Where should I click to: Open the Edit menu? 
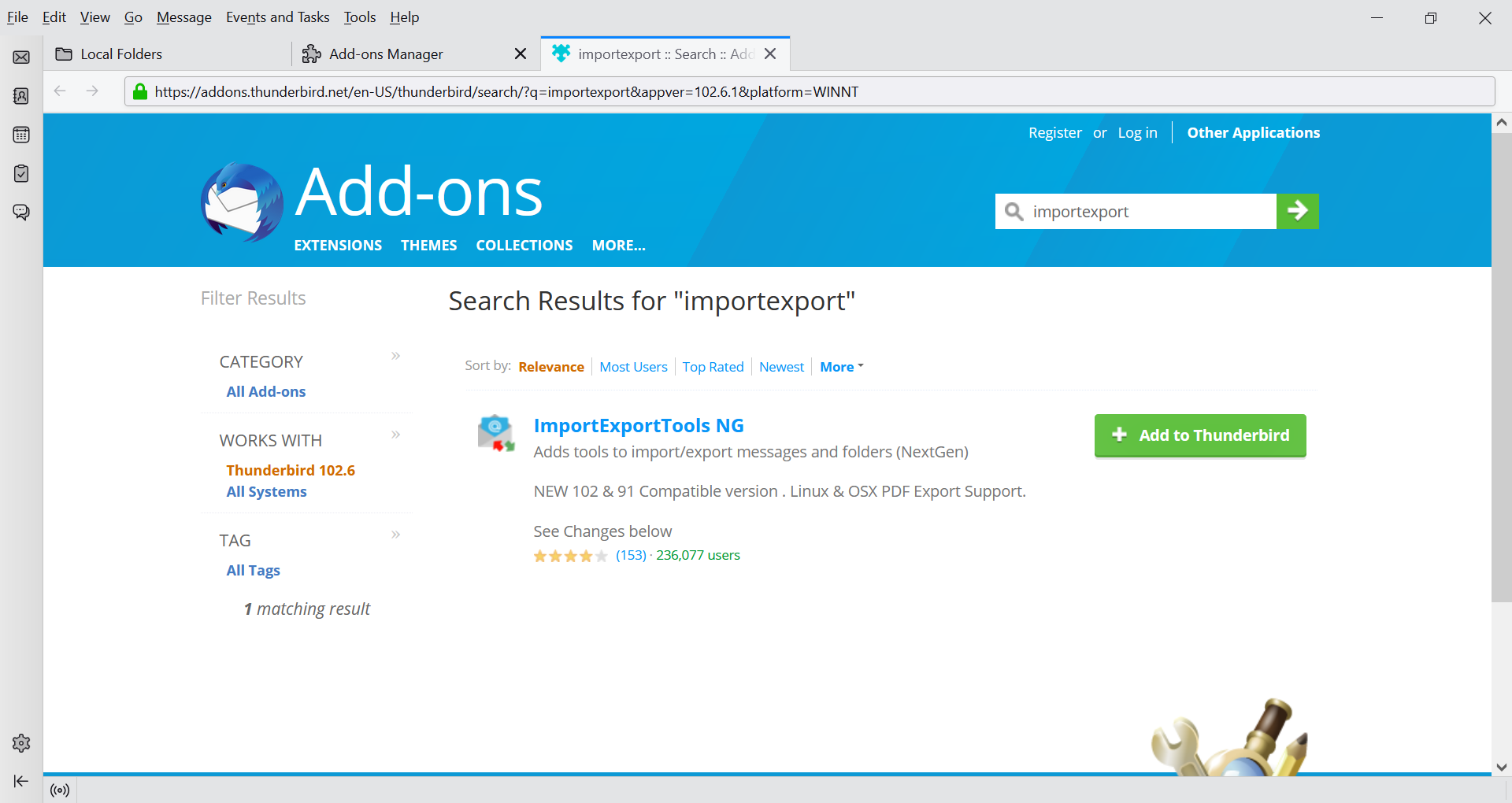pos(54,17)
